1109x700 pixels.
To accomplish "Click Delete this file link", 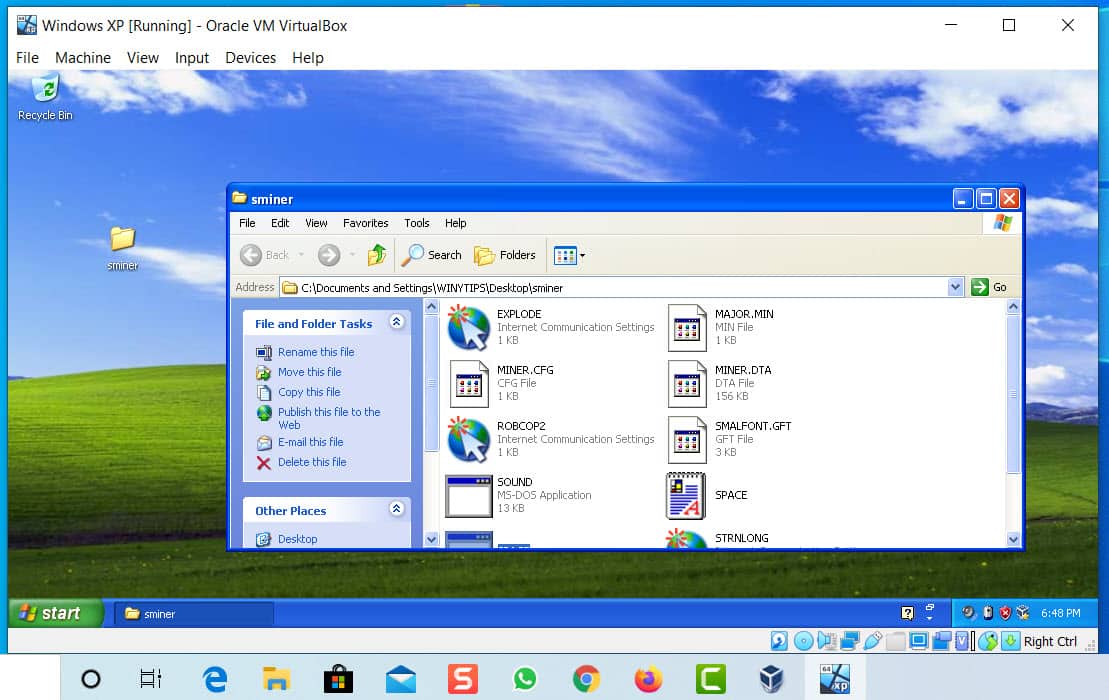I will [312, 461].
